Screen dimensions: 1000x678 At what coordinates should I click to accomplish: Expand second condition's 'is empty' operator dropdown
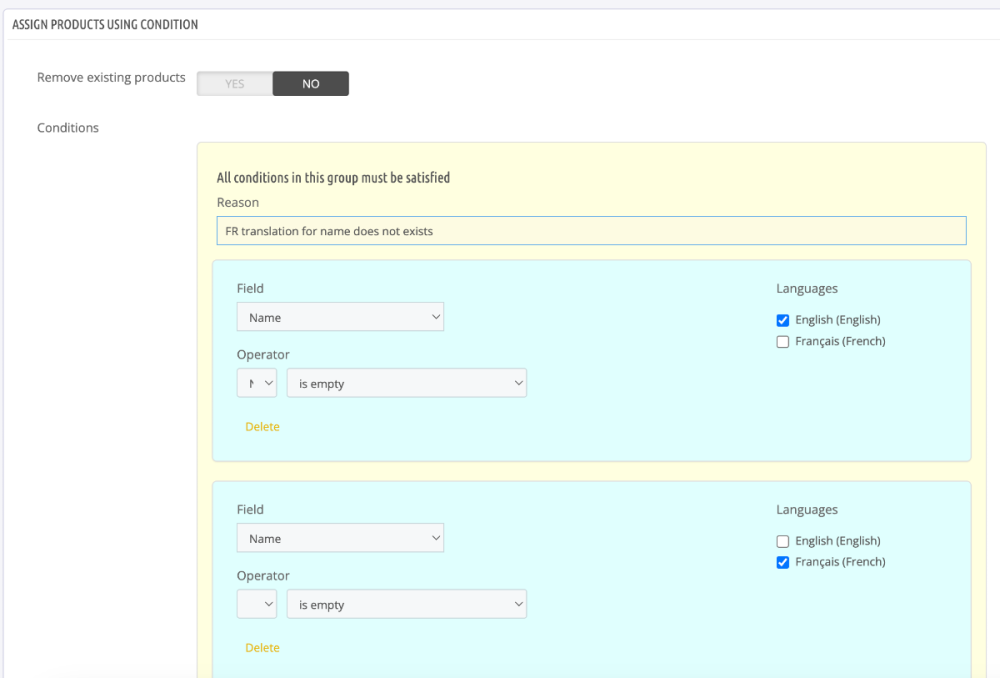pos(406,605)
